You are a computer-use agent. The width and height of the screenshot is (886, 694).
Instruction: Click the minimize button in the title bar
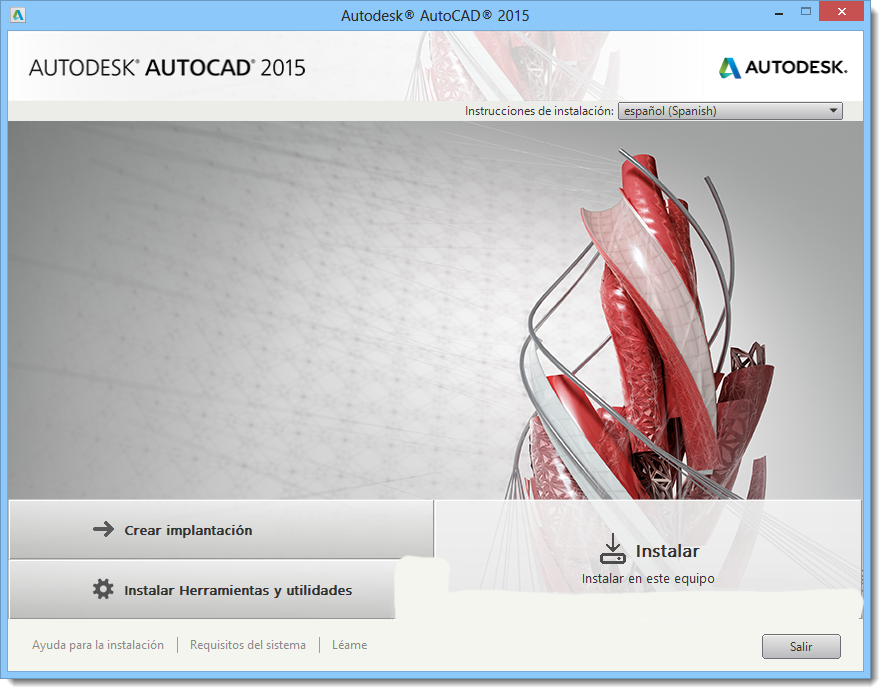point(777,11)
